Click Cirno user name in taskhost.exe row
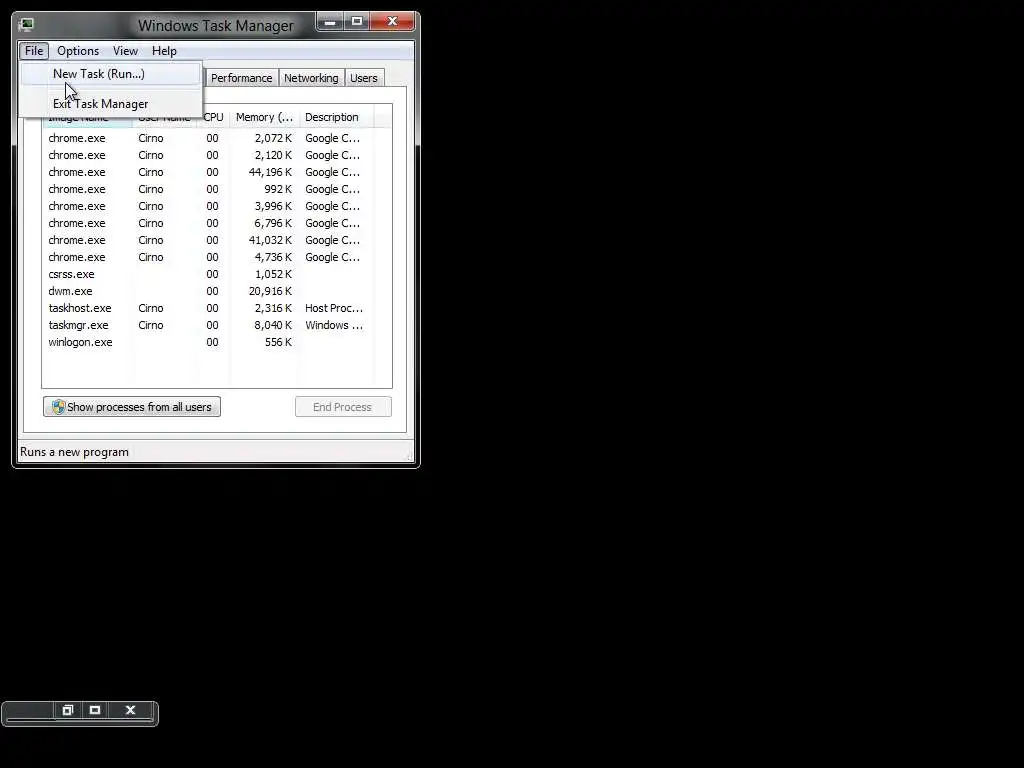 (x=151, y=308)
